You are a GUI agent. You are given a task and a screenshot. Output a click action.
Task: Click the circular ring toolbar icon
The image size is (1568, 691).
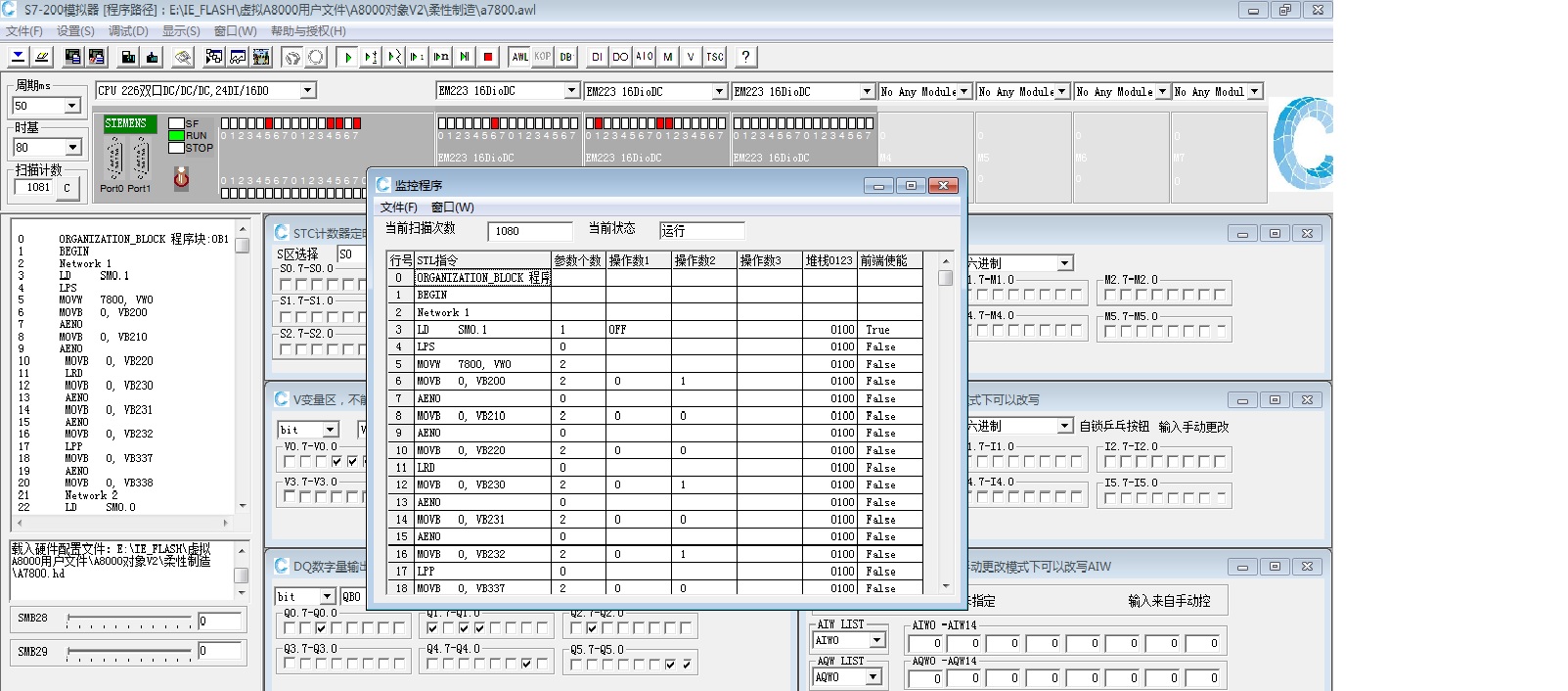pyautogui.click(x=315, y=57)
